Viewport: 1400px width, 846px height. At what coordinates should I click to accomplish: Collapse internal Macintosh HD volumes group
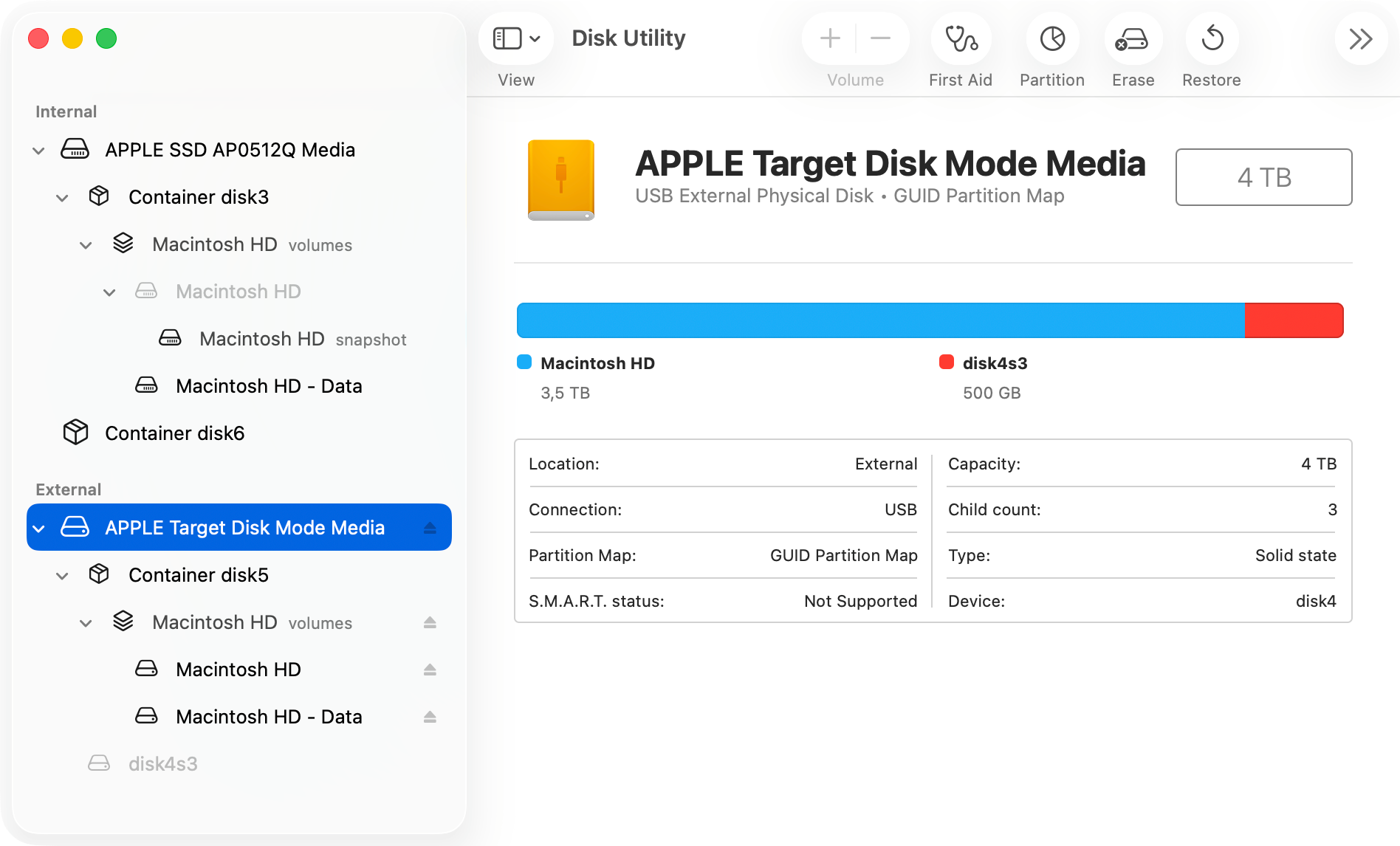click(x=86, y=245)
